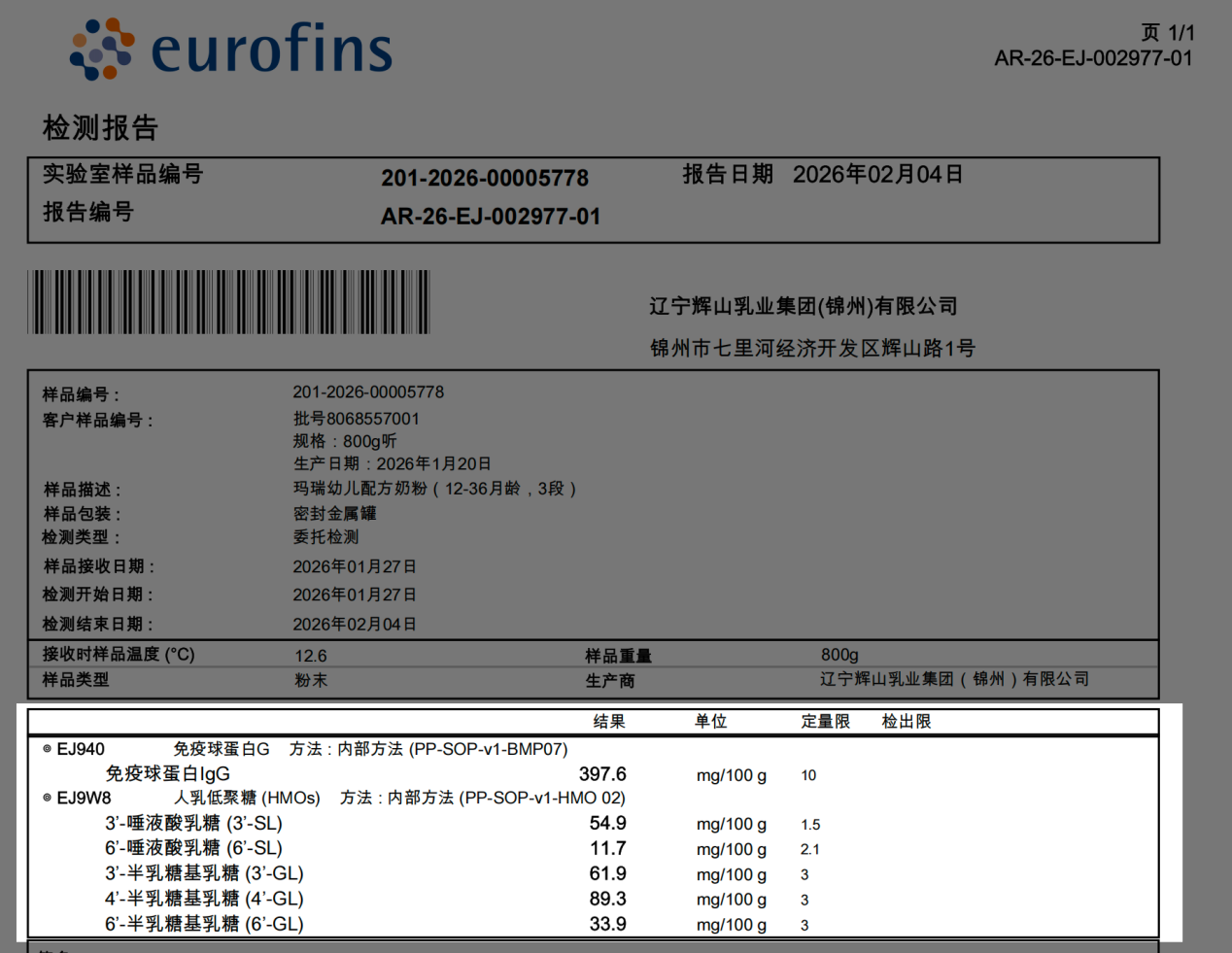Screen dimensions: 1232x953
Task: Select the date beside 样品接收日期
Action: 355,566
